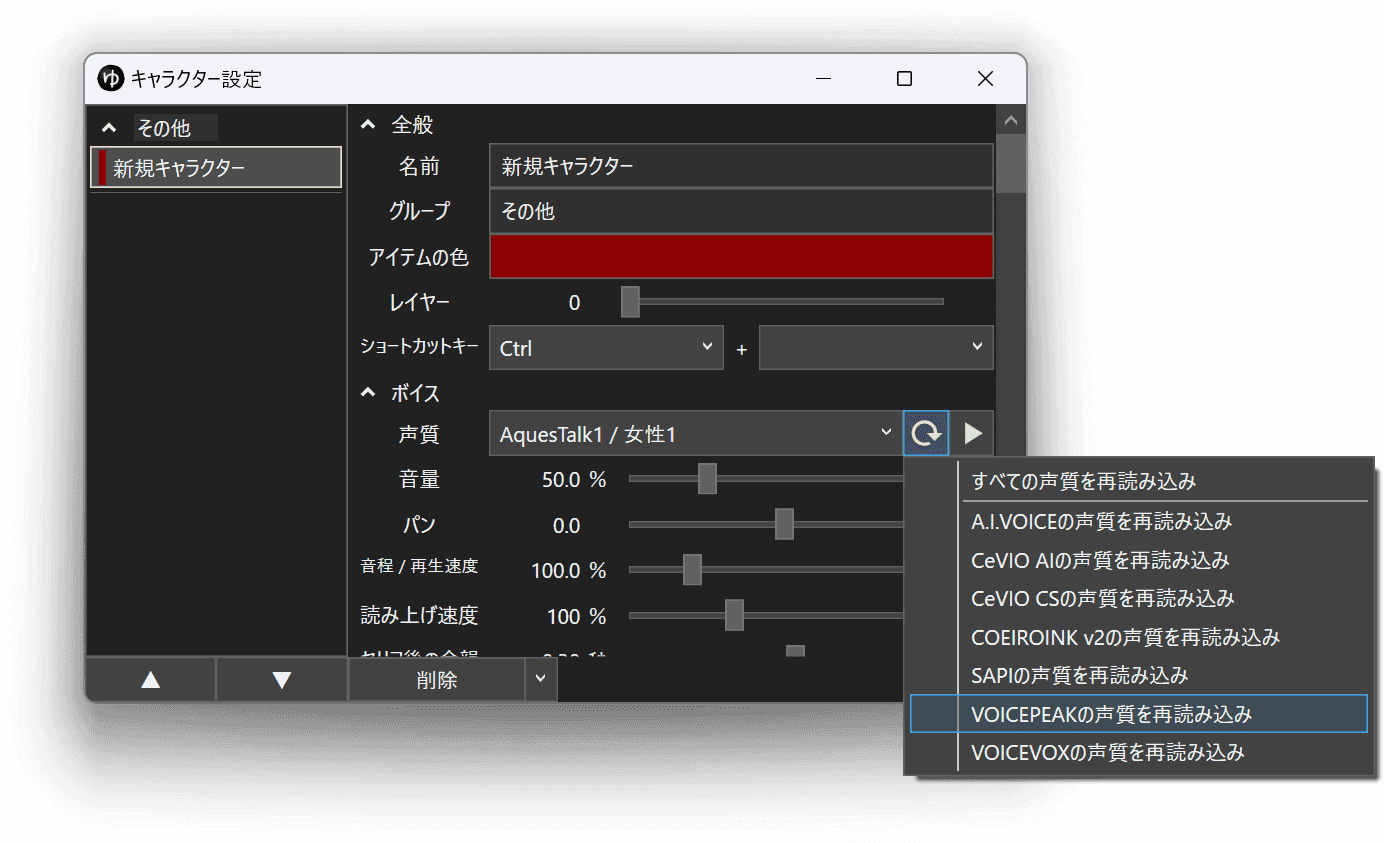
Task: Expand the 削除 button's additional options
Action: (x=540, y=679)
